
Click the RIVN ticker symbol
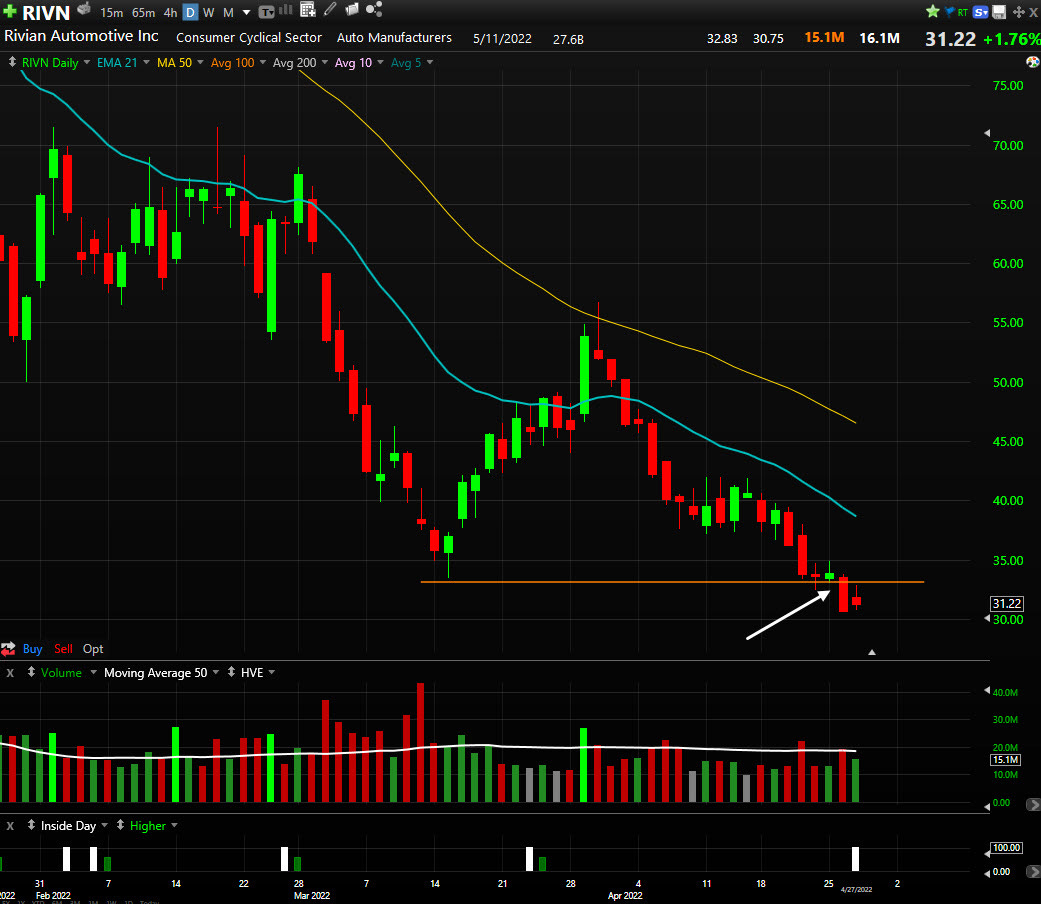pos(46,13)
